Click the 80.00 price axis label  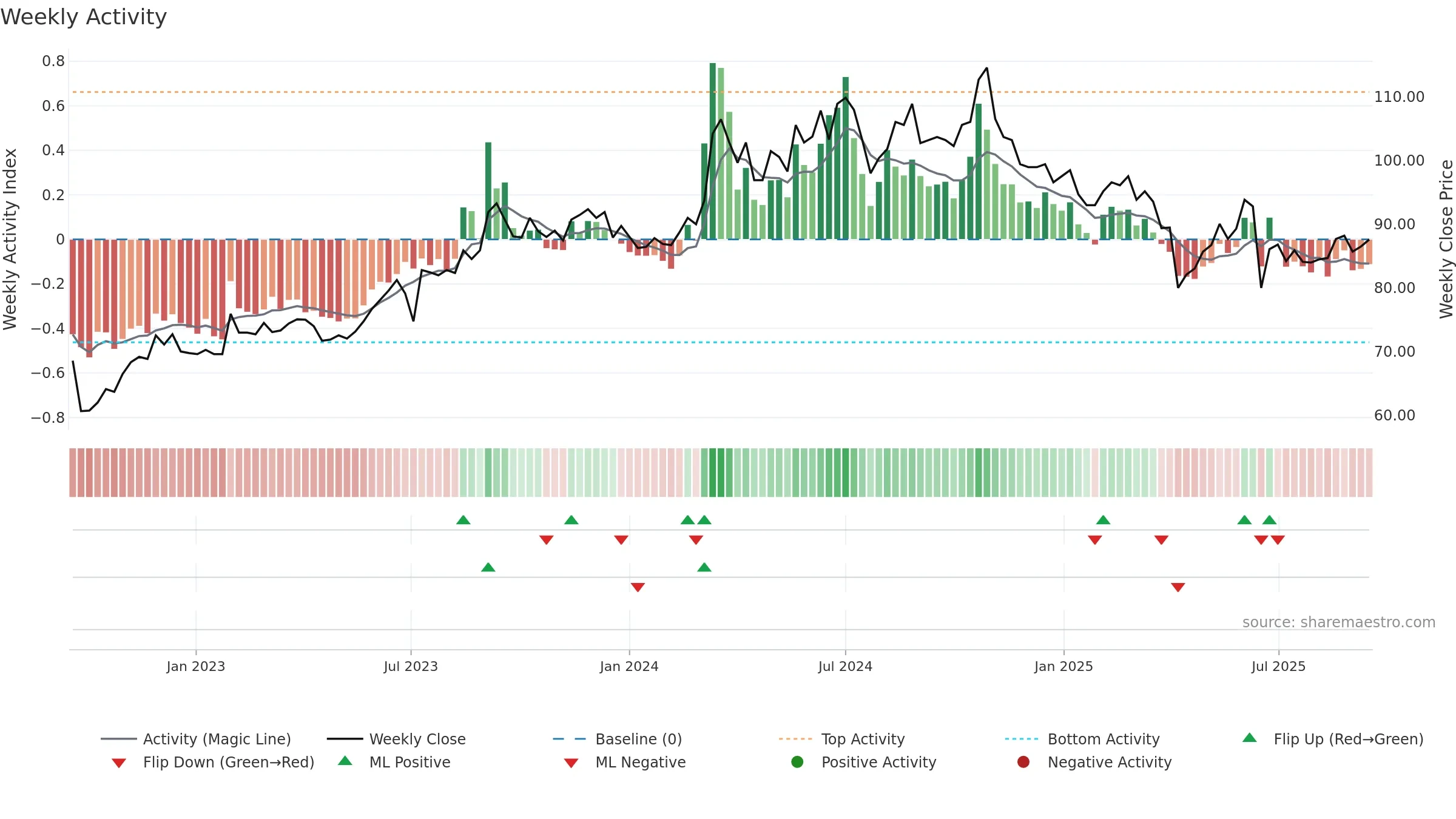1395,288
